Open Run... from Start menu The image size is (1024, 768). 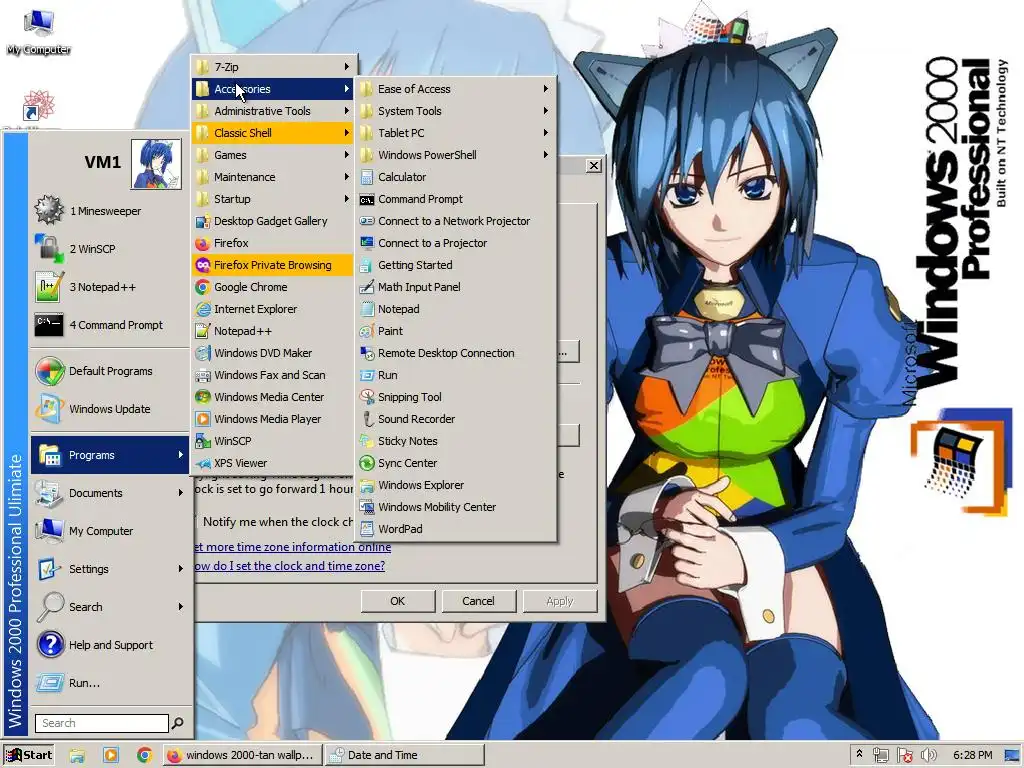click(110, 682)
